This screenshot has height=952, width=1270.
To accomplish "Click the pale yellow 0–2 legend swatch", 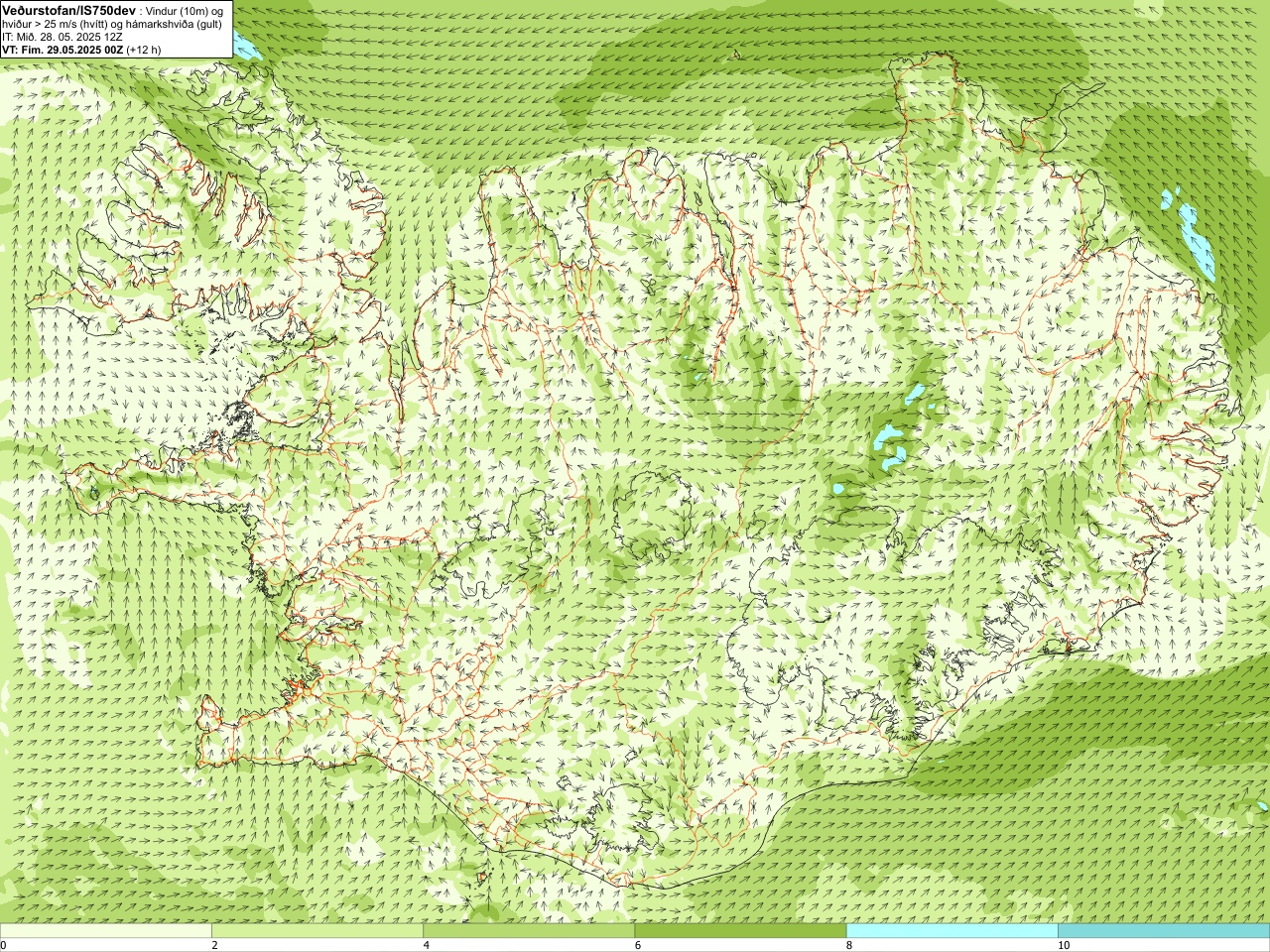I will coord(105,931).
